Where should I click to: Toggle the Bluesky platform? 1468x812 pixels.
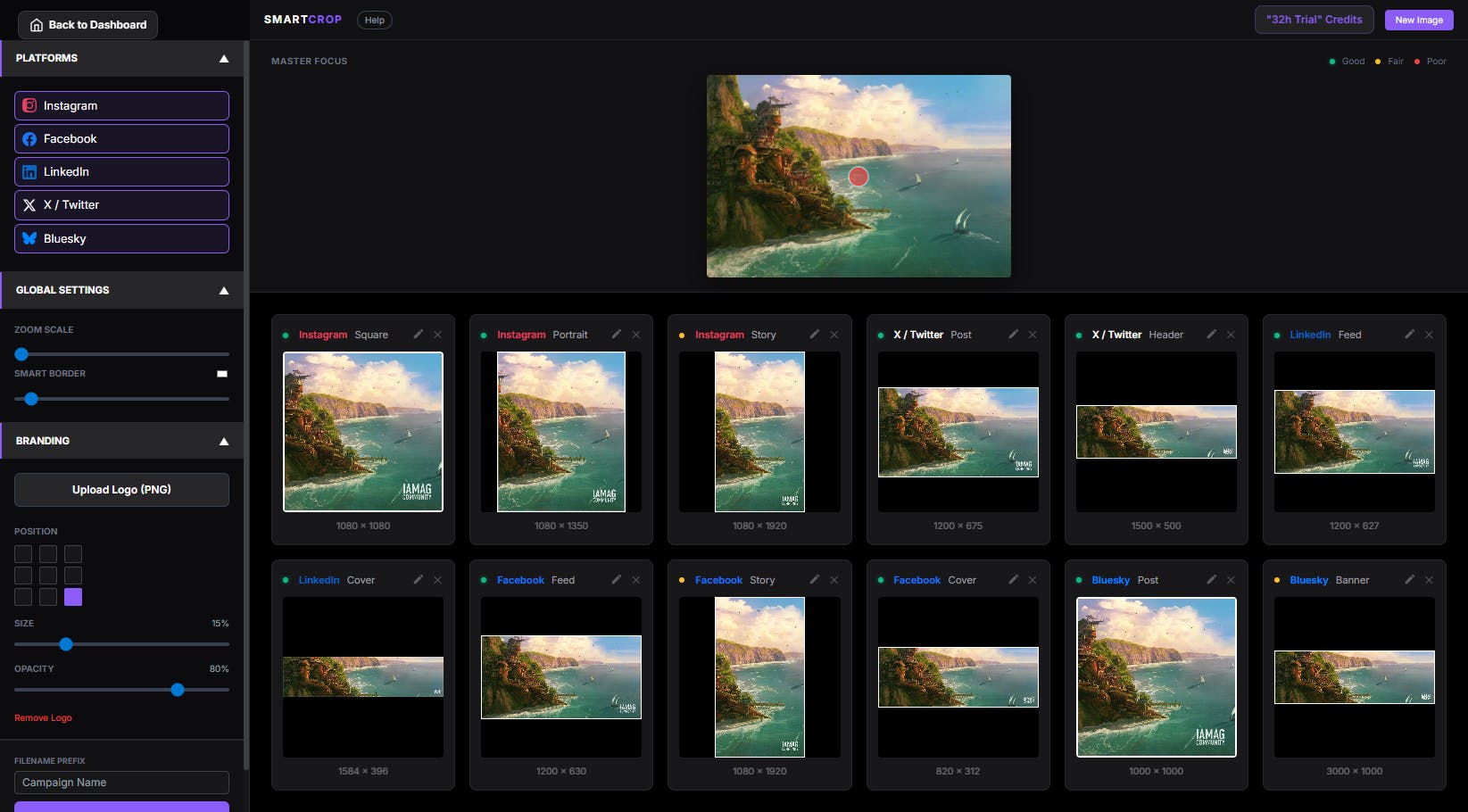[121, 238]
